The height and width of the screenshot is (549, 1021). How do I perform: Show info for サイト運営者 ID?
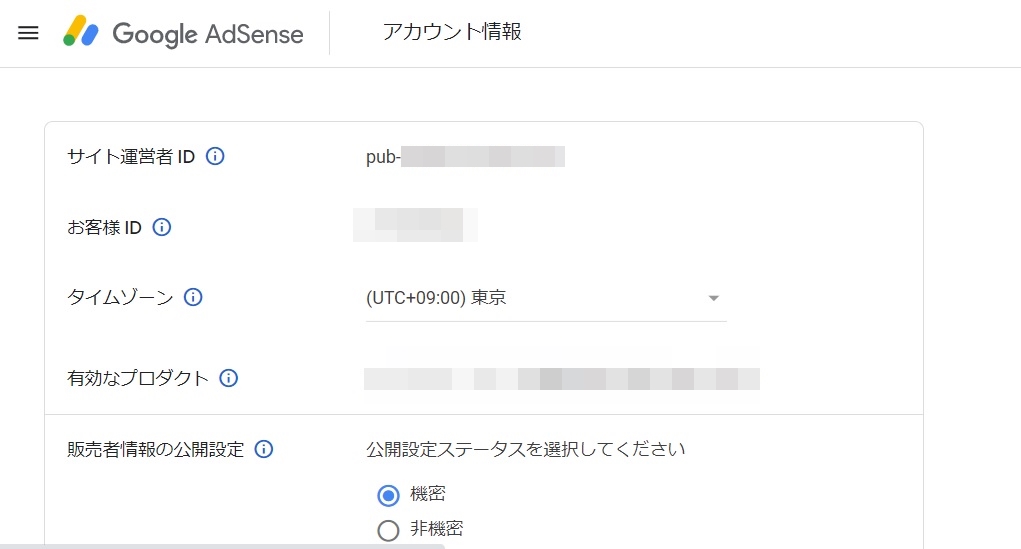coord(215,156)
